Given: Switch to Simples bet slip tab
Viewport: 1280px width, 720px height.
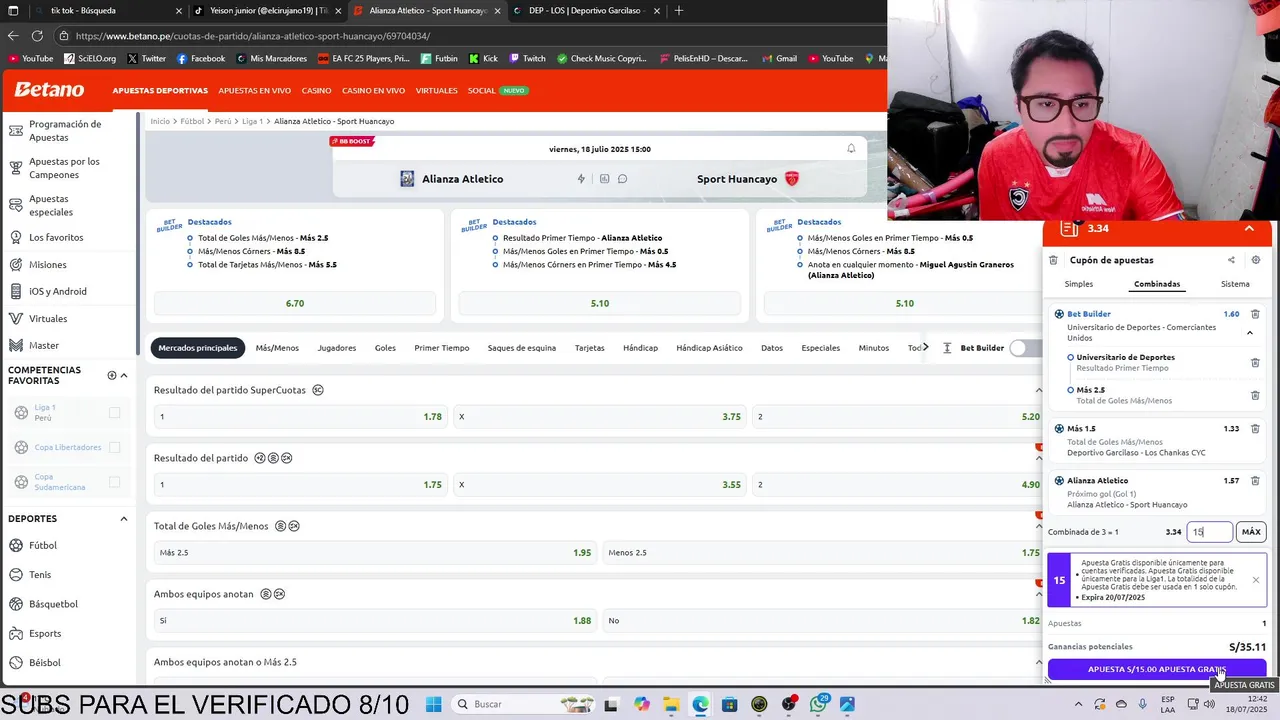Looking at the screenshot, I should coord(1079,284).
